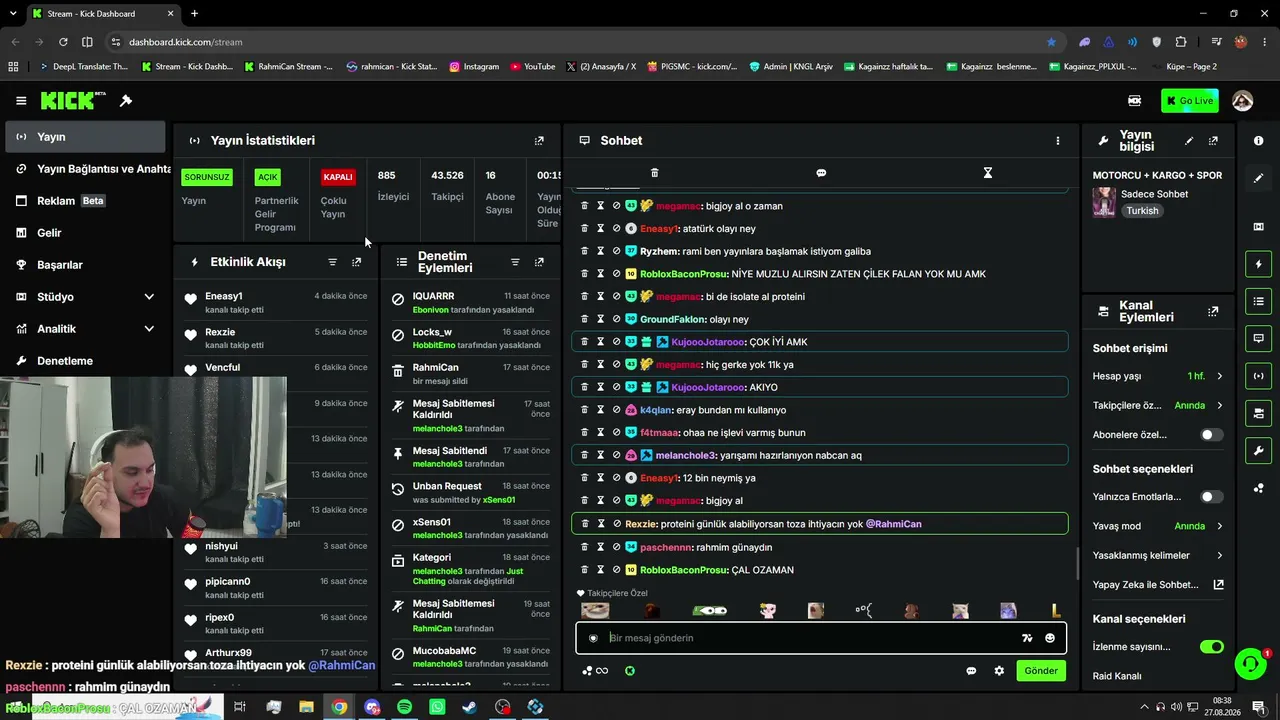Image resolution: width=1280 pixels, height=720 pixels.
Task: Open Hesap yaşı setting showing 1 hf.
Action: click(x=1158, y=376)
